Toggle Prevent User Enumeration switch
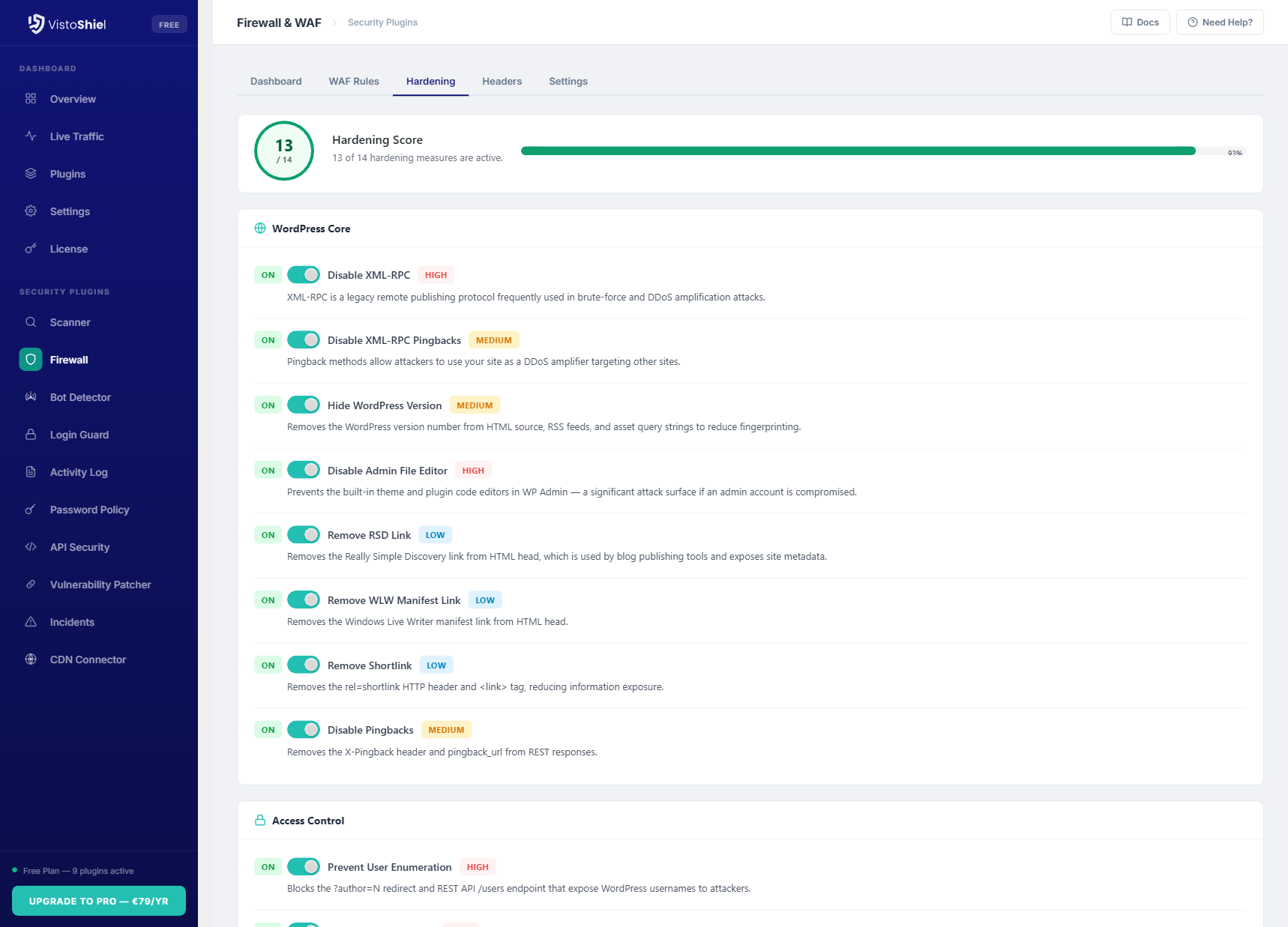Image resolution: width=1288 pixels, height=927 pixels. coord(304,866)
